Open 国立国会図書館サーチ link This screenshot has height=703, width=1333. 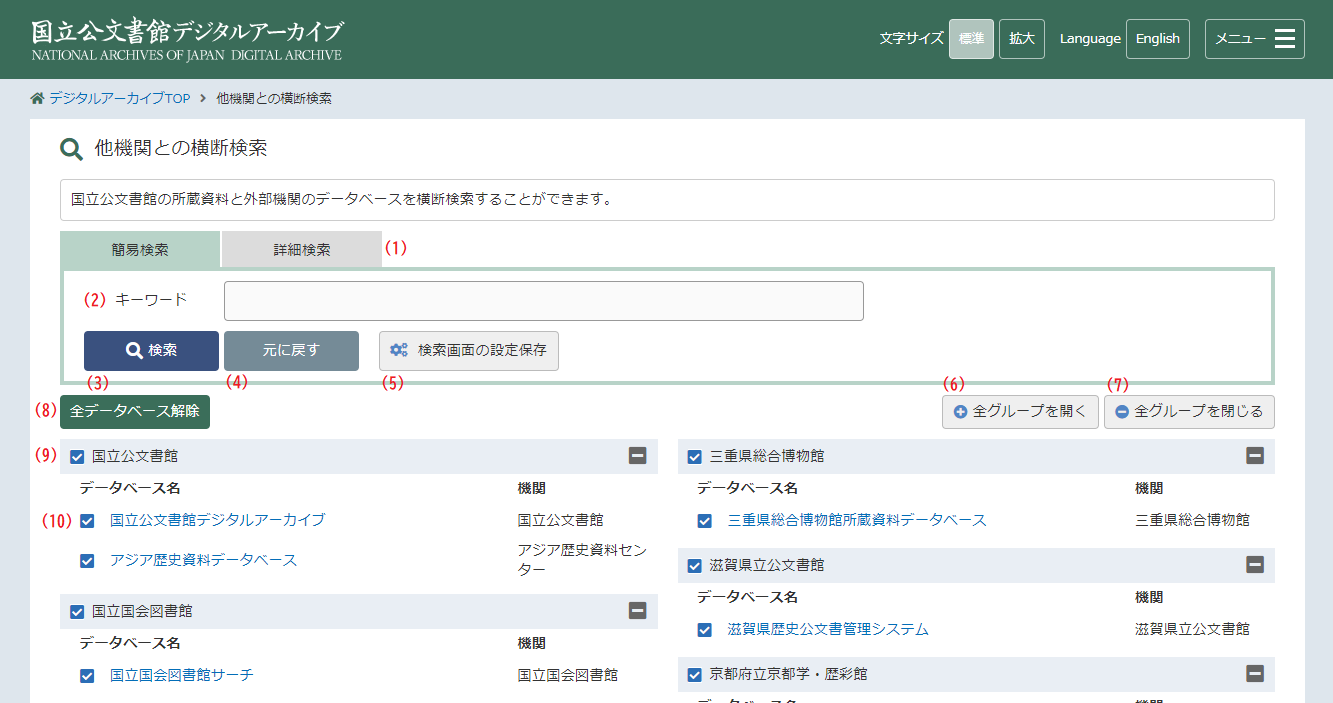point(182,675)
